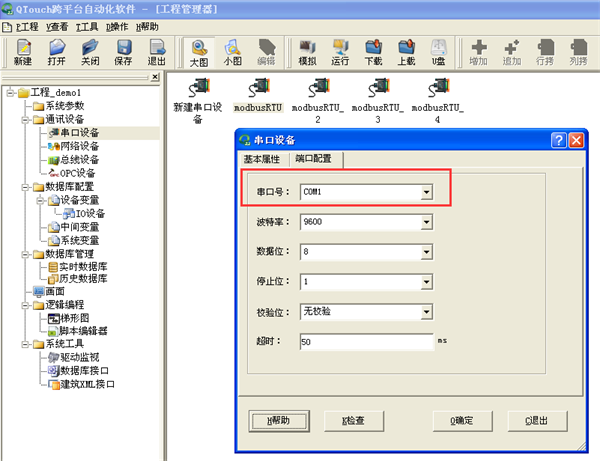
Task: Open the 串口号 COM1 dropdown
Action: pyautogui.click(x=426, y=192)
